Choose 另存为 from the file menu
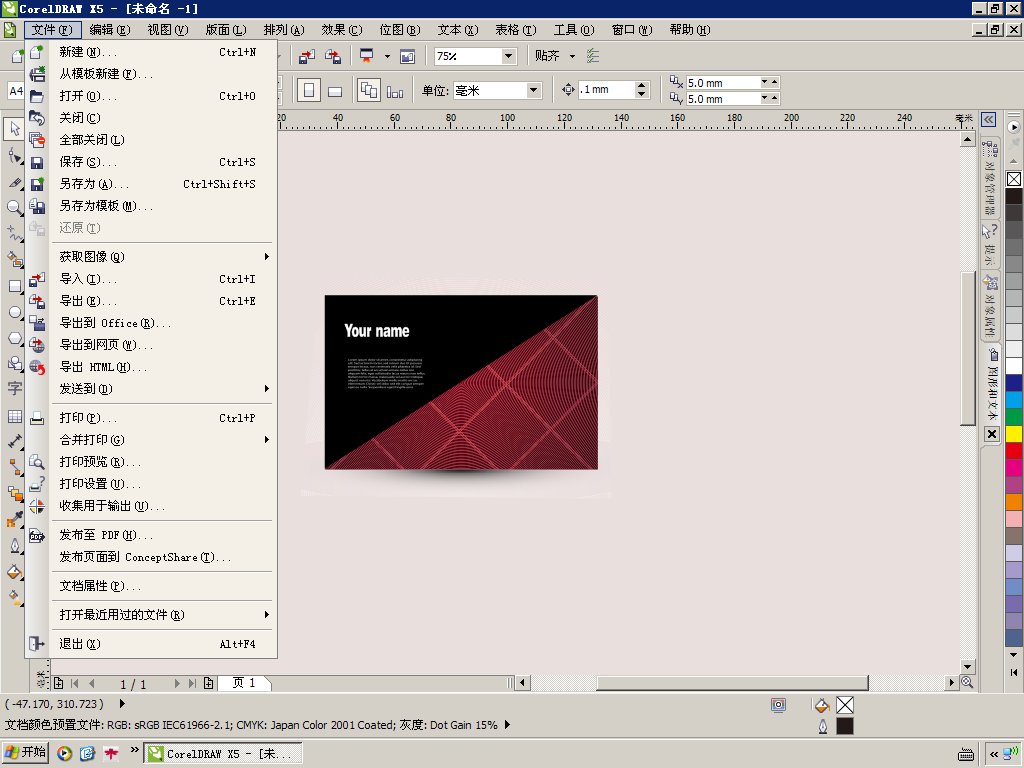 (151, 184)
